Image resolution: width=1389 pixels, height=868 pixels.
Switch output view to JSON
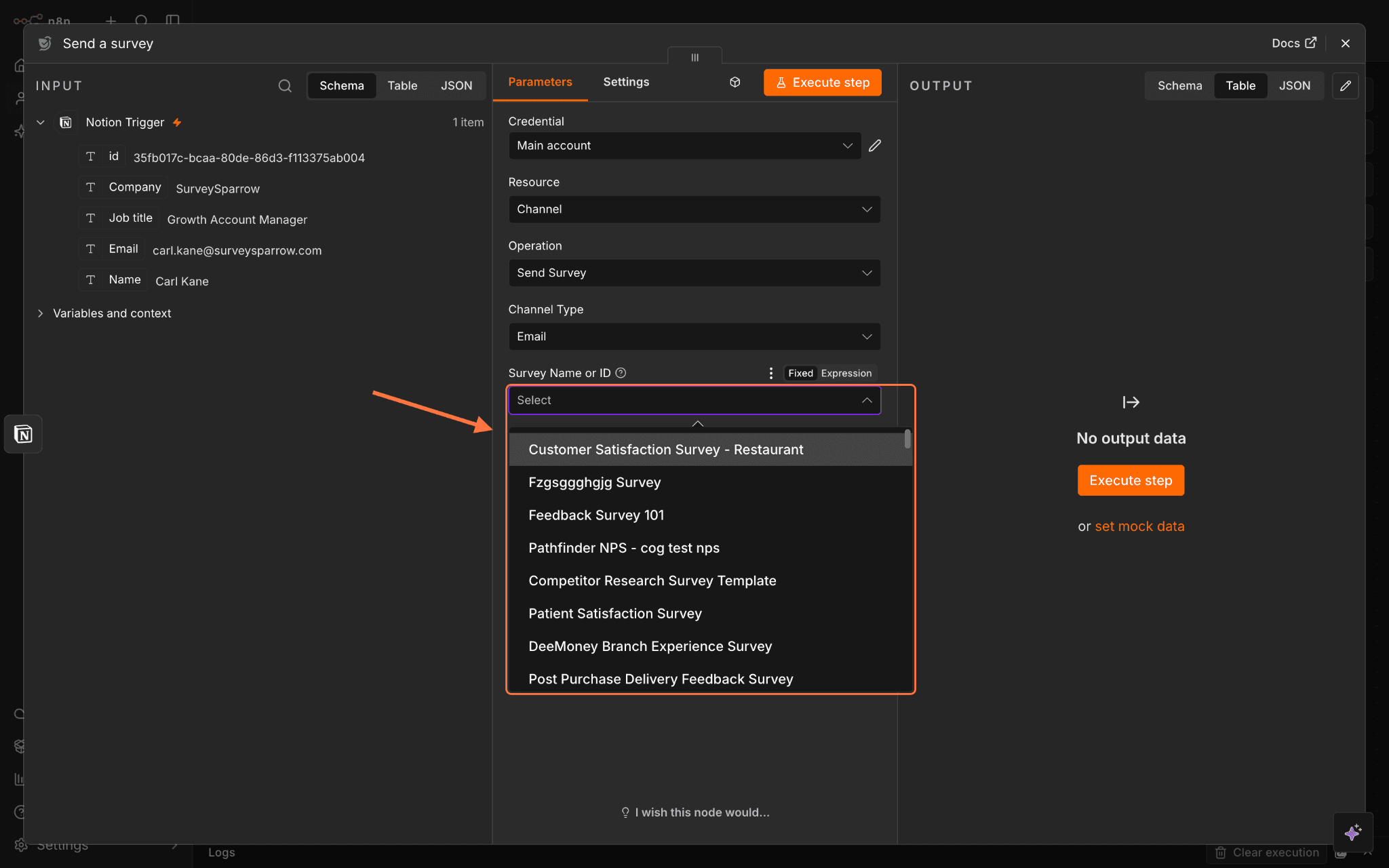[x=1295, y=85]
